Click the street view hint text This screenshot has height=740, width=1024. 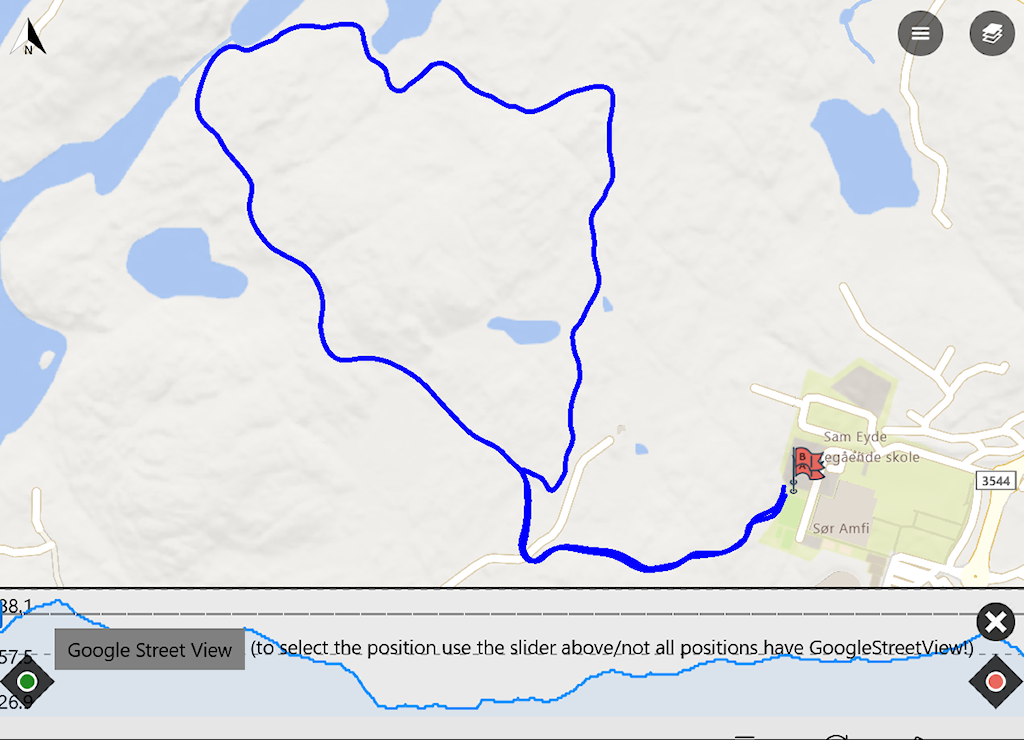[x=612, y=648]
